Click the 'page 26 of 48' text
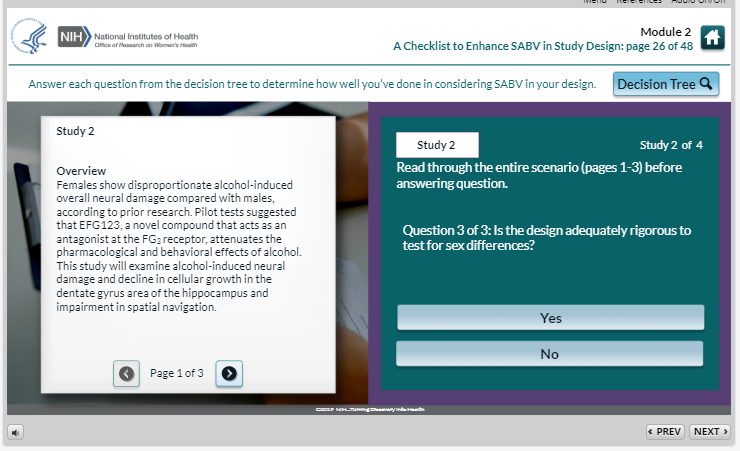 pos(659,46)
